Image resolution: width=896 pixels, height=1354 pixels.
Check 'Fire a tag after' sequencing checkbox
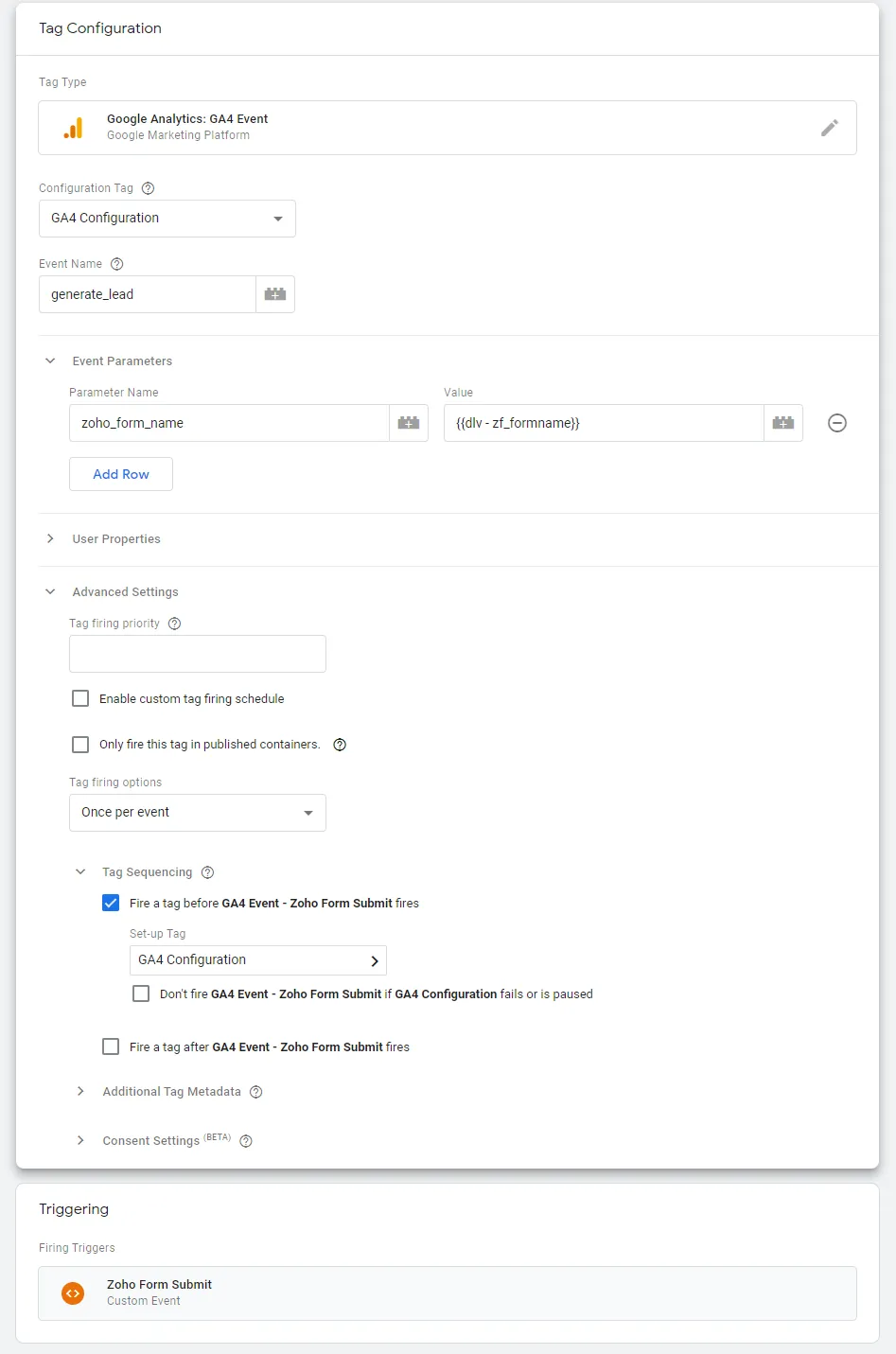tap(111, 1047)
